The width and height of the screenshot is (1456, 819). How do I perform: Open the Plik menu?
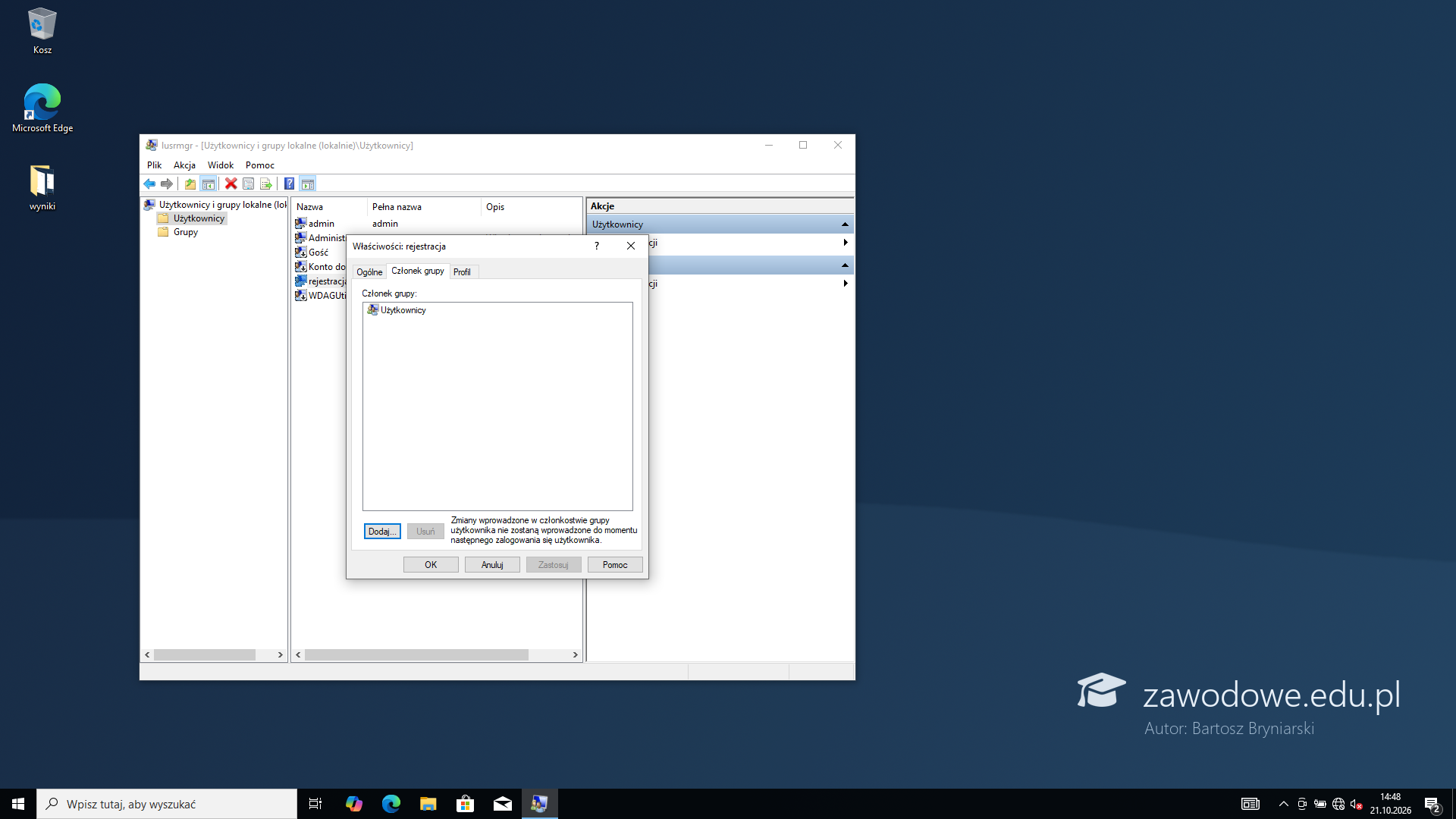point(154,165)
